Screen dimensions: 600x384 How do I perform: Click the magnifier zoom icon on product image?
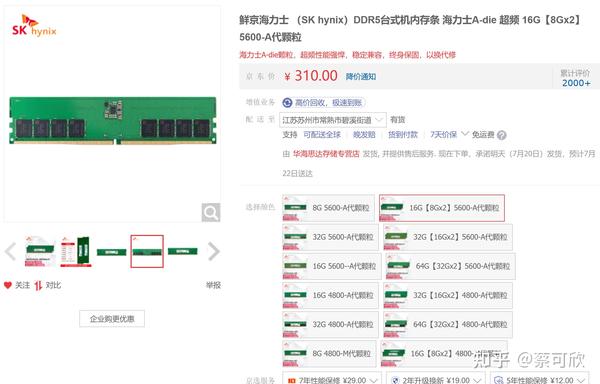[211, 212]
